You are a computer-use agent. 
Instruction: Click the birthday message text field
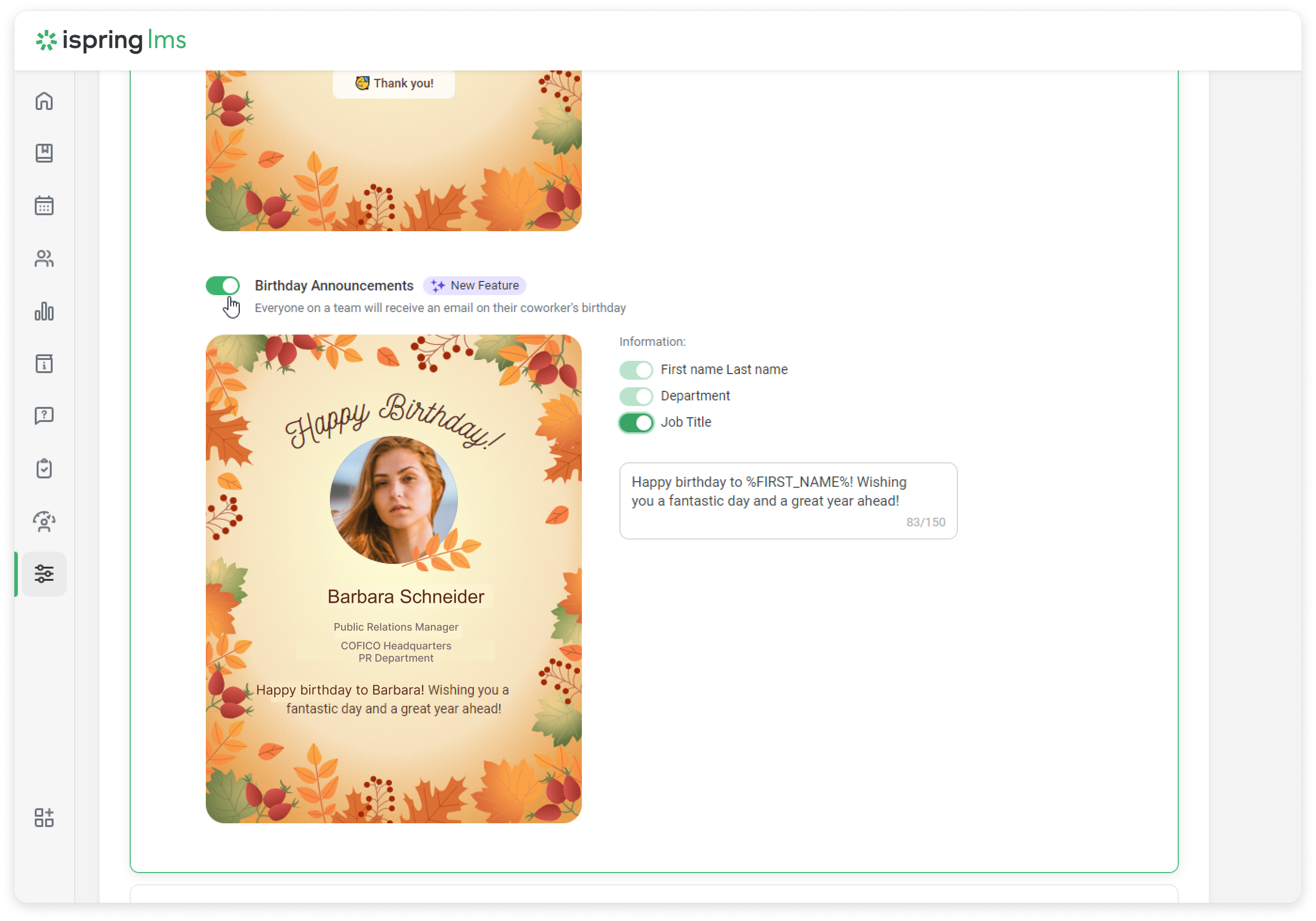788,500
